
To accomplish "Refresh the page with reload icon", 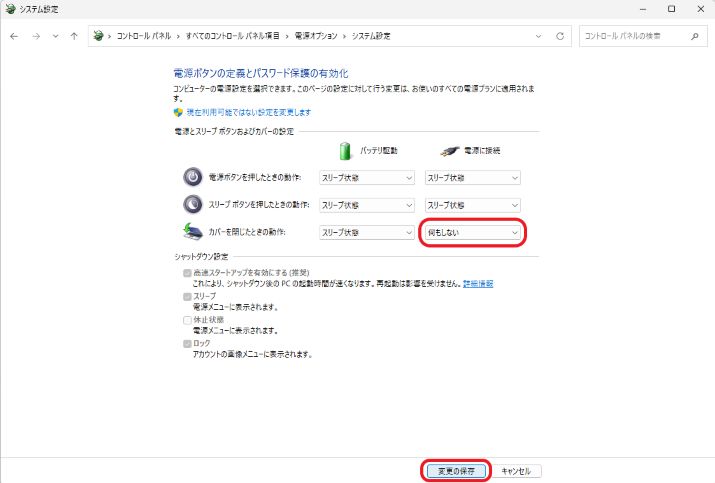I will pyautogui.click(x=560, y=36).
